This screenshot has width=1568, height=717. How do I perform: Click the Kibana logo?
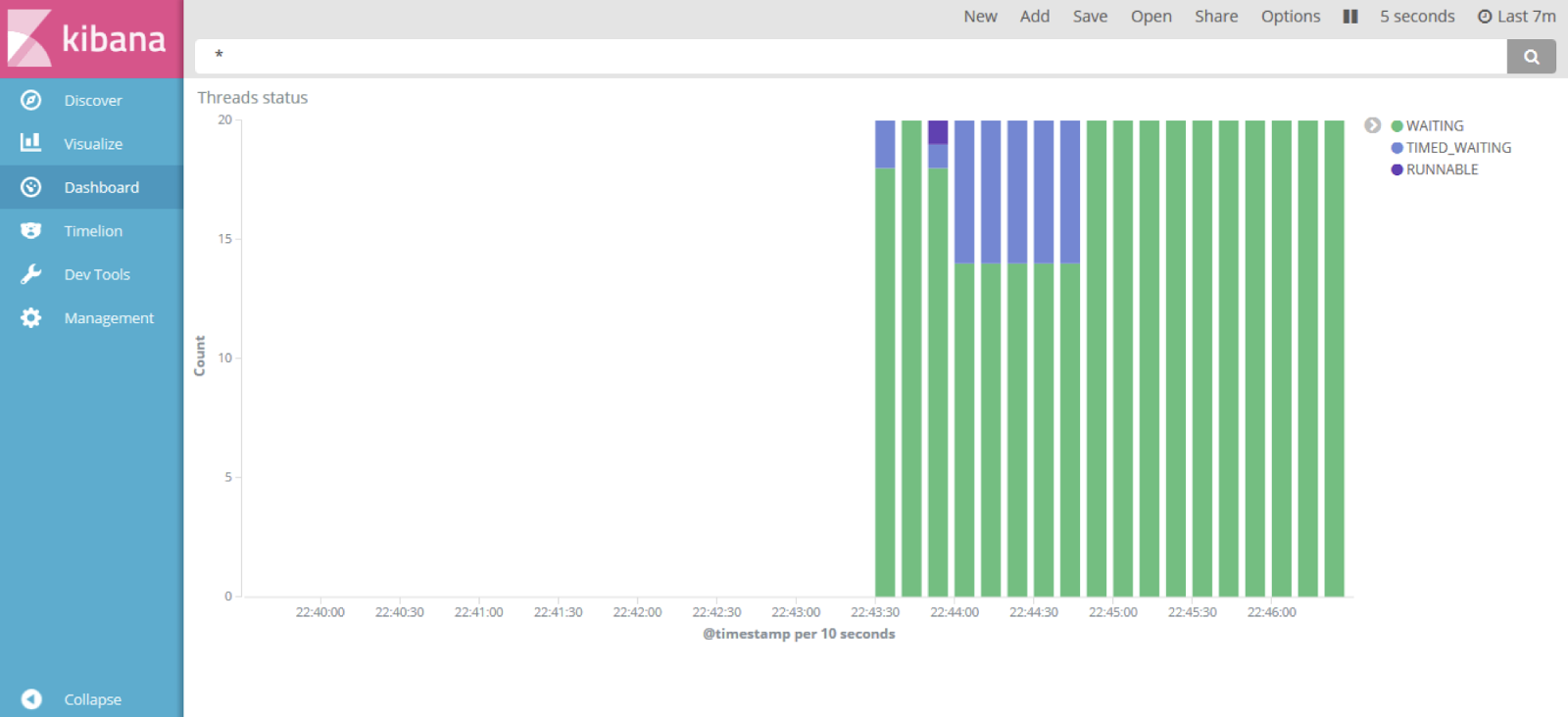[88, 39]
